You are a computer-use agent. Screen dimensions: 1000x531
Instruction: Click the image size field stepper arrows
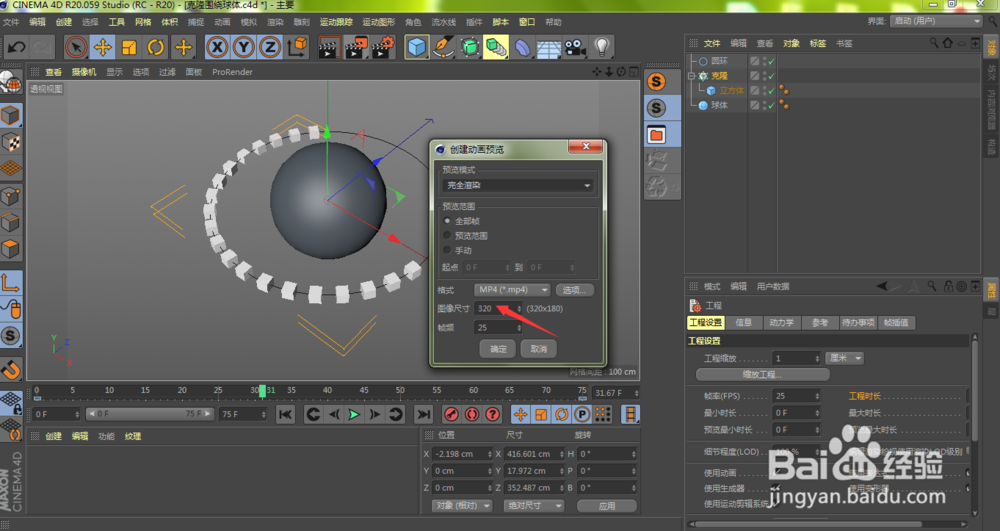519,309
